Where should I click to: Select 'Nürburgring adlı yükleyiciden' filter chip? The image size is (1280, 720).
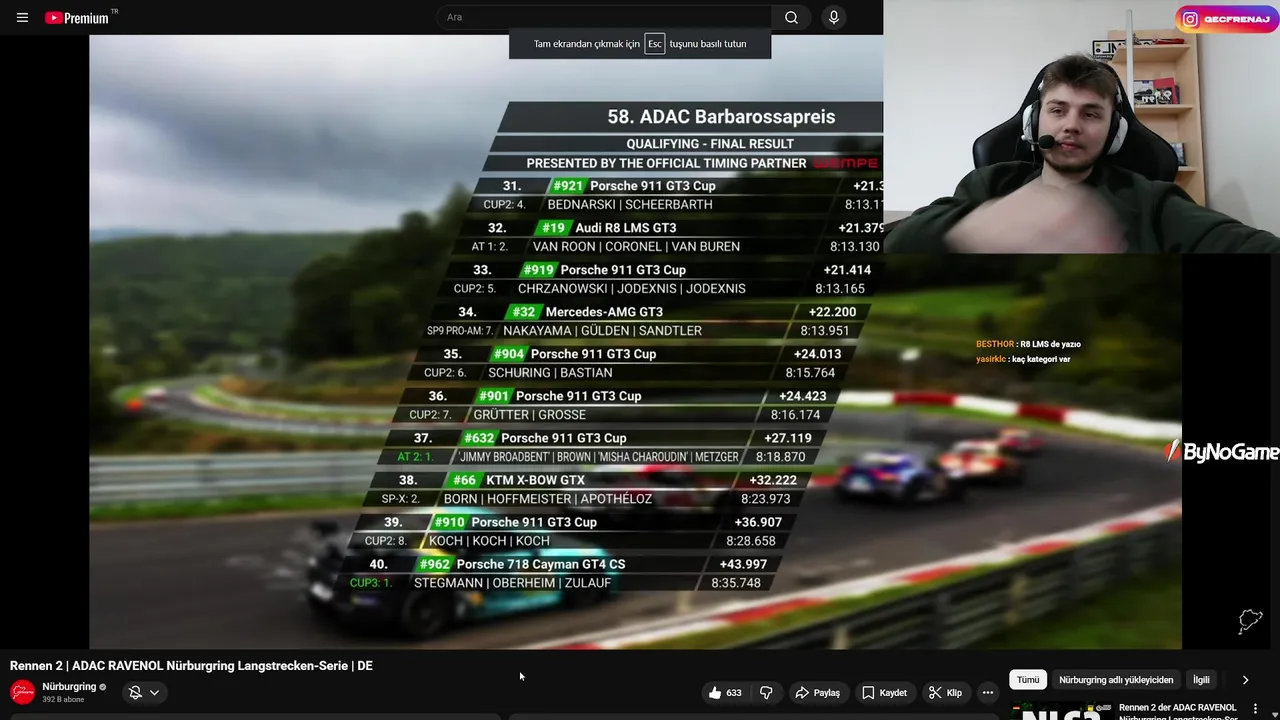[1116, 680]
